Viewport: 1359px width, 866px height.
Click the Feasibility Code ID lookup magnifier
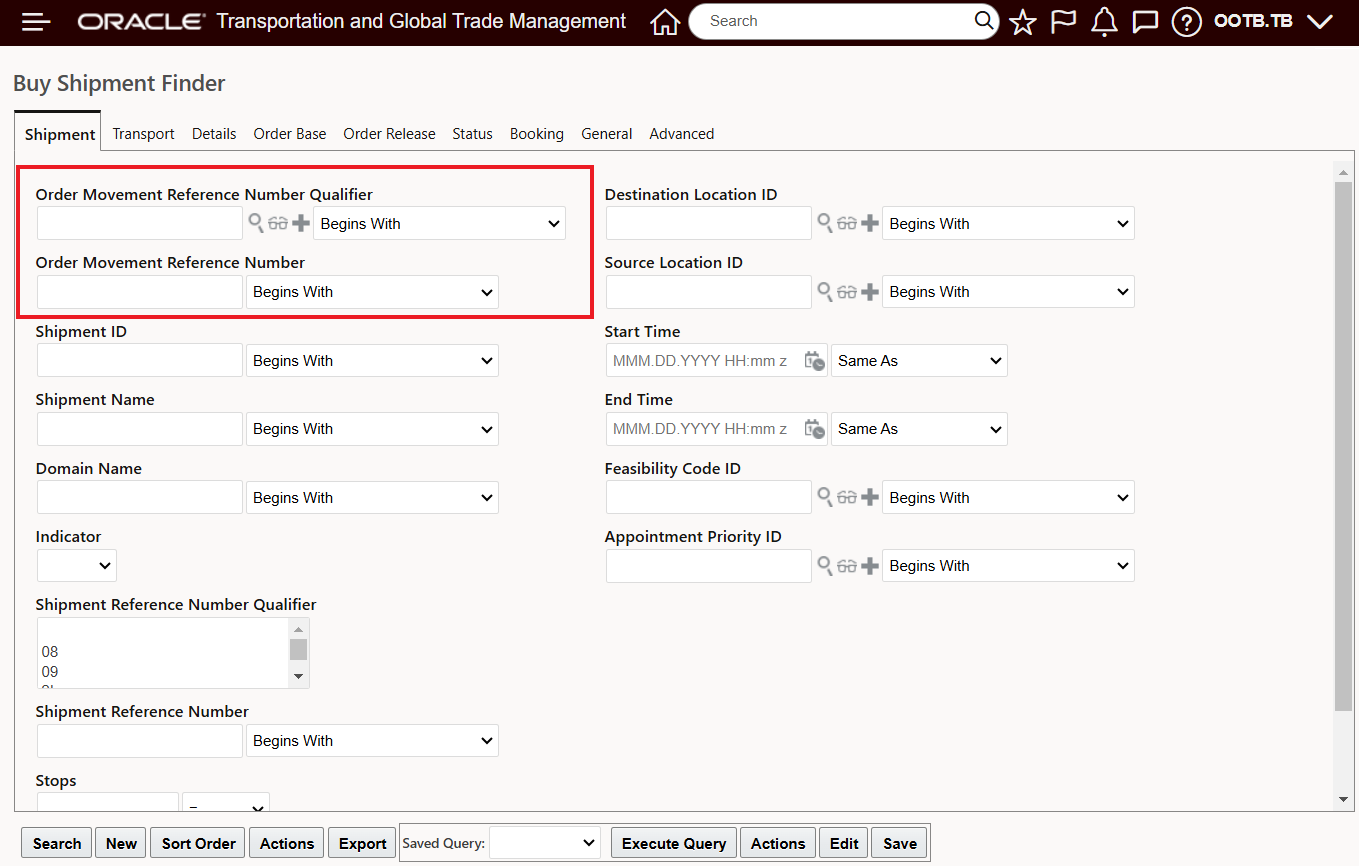click(x=825, y=497)
